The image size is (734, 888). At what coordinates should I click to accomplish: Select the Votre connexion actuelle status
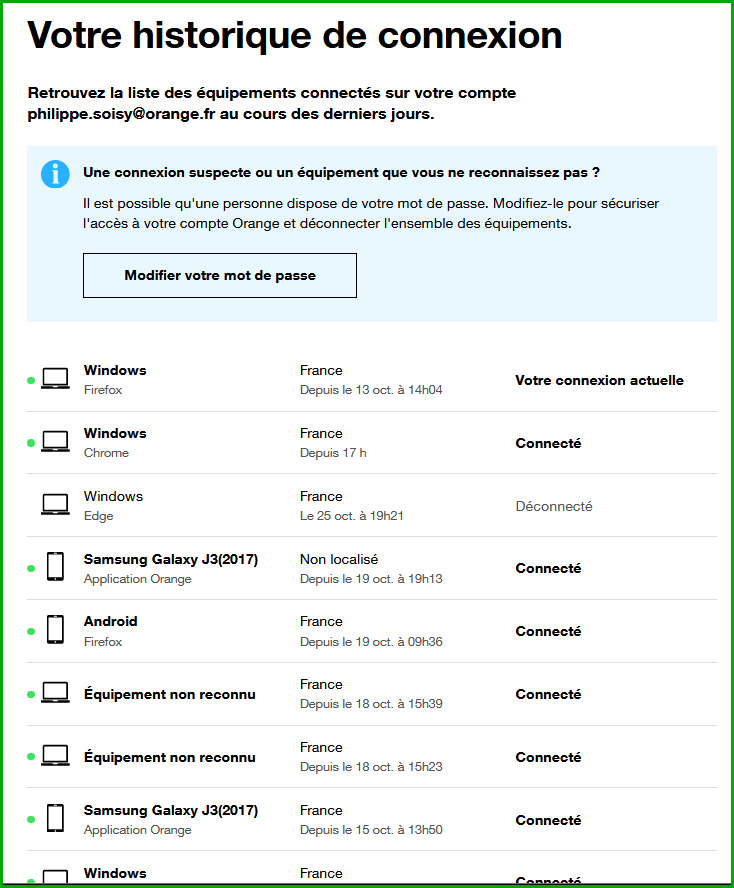[x=599, y=380]
